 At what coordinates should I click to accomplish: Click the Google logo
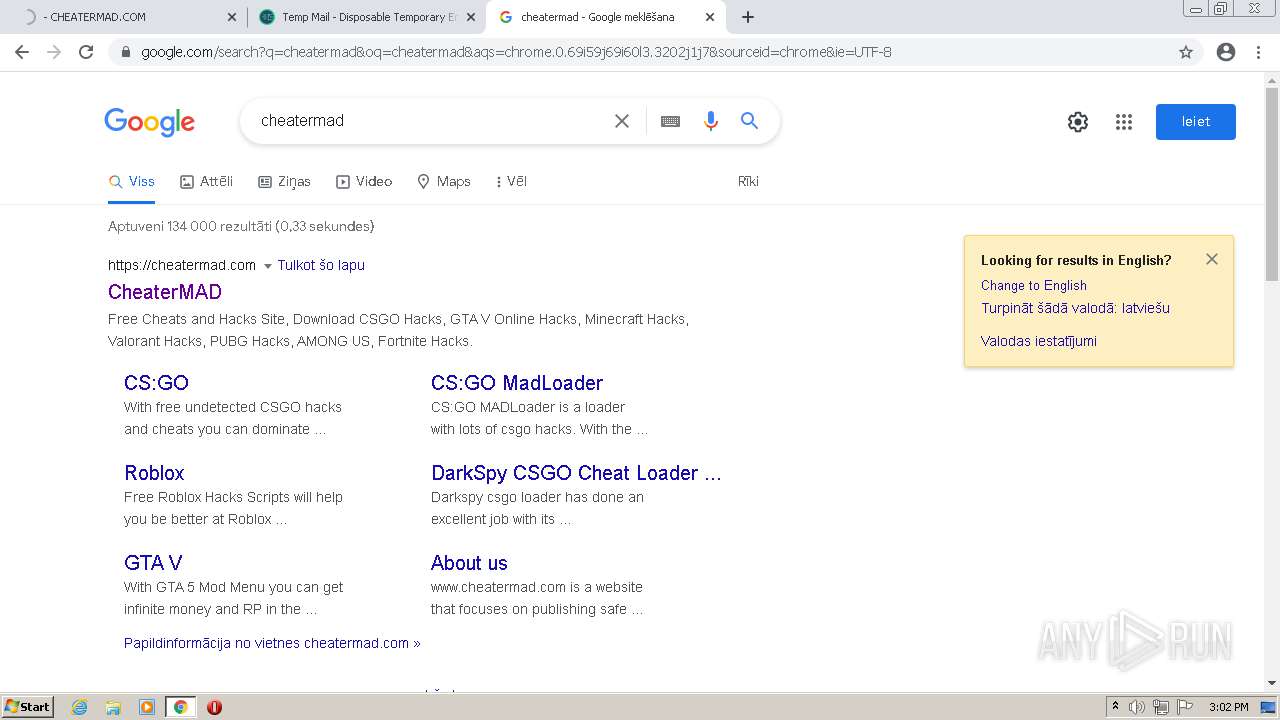pyautogui.click(x=150, y=122)
